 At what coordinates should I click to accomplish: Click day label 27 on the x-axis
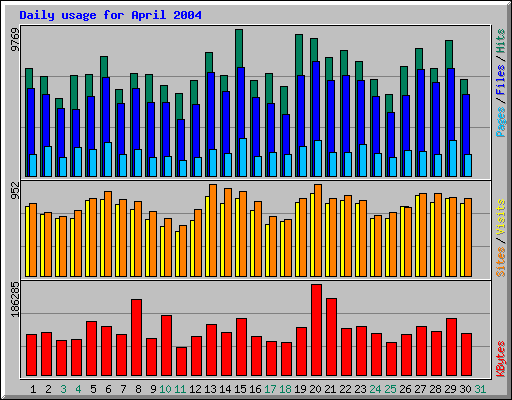(420, 389)
